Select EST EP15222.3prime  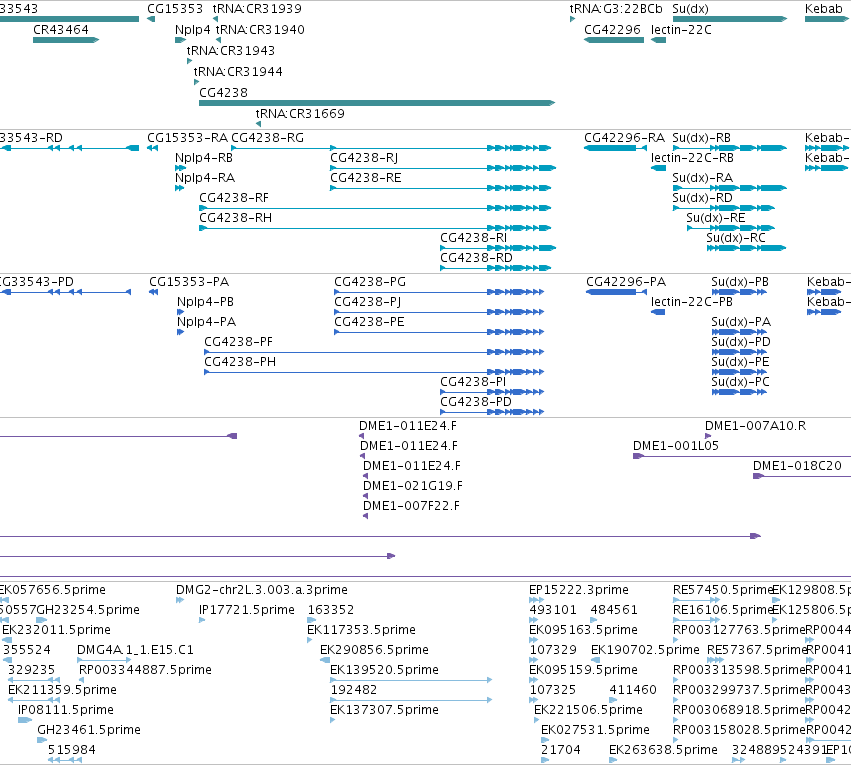(579, 590)
